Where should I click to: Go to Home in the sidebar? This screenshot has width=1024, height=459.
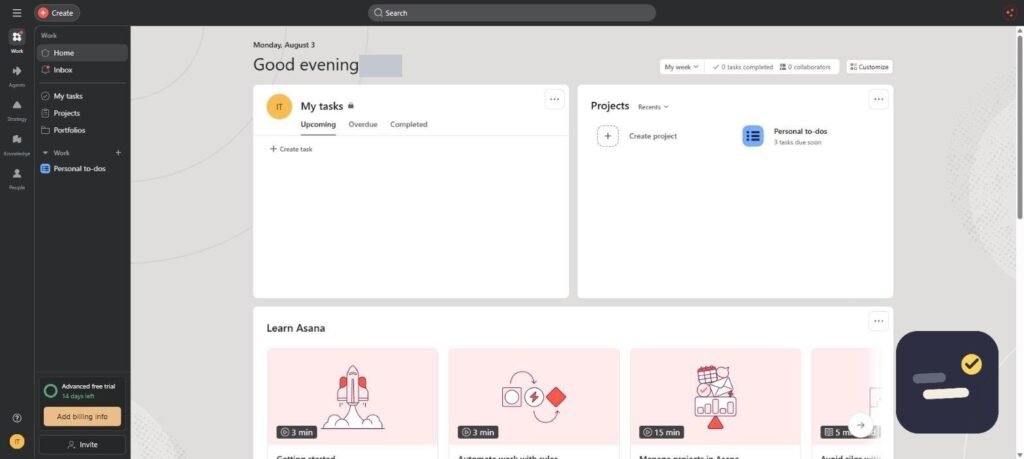tap(82, 53)
